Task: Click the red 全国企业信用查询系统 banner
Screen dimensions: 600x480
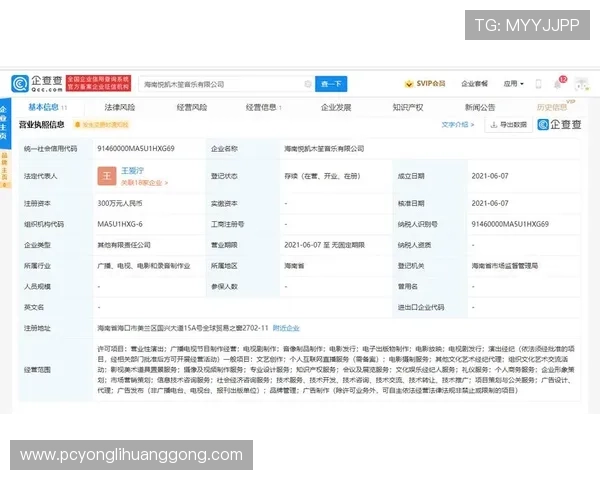Action: point(98,83)
